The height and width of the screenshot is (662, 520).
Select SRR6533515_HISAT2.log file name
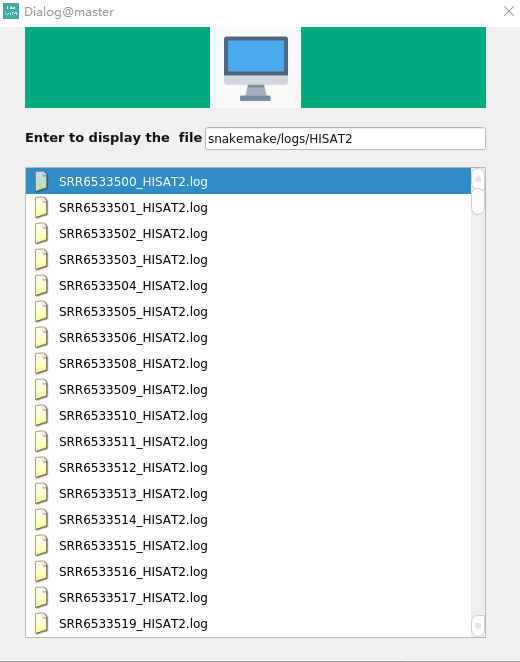point(133,546)
